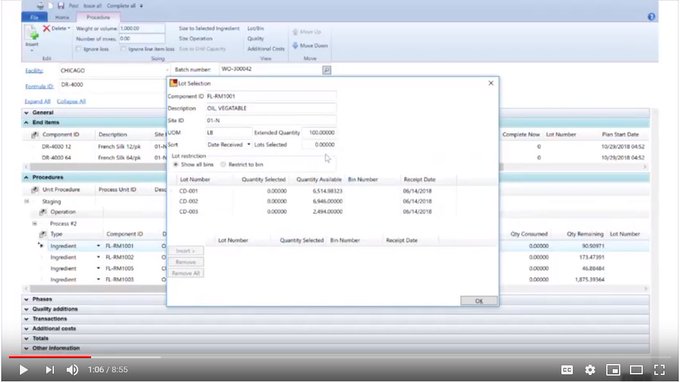This screenshot has width=680, height=382.
Task: Enable miniplayer mode icon
Action: point(613,369)
